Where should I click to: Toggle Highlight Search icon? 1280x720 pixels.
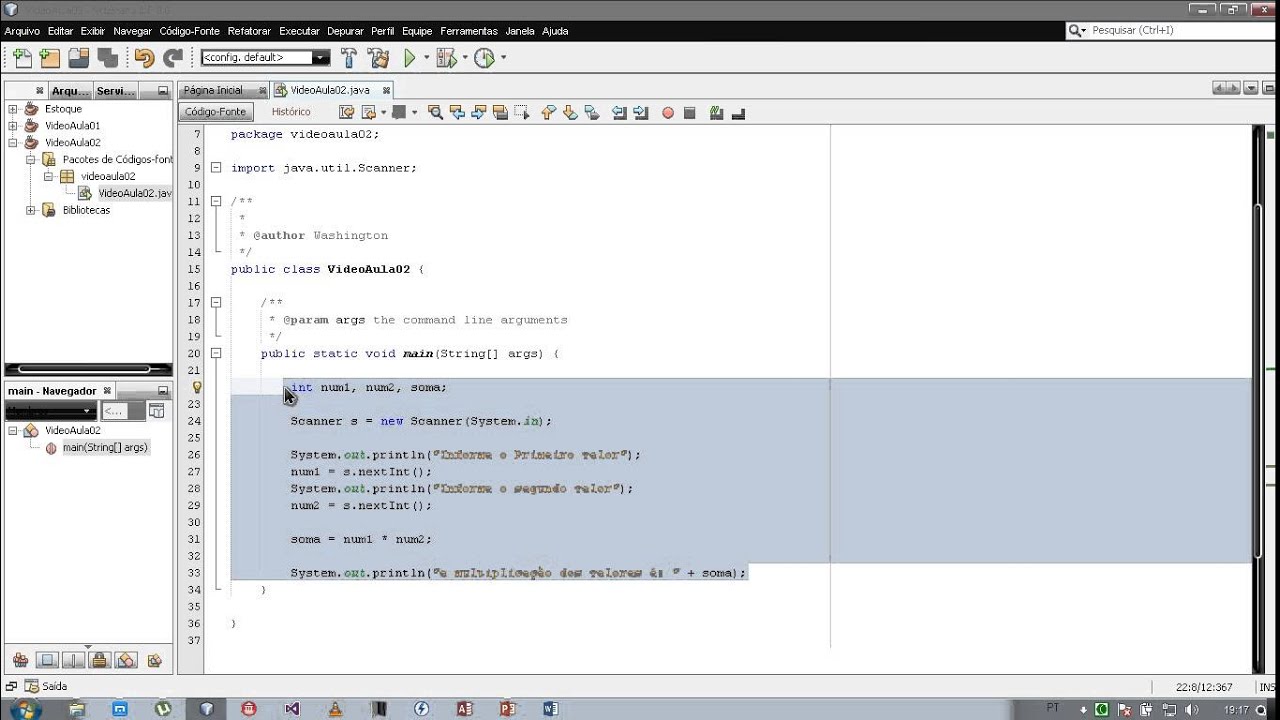click(x=501, y=113)
